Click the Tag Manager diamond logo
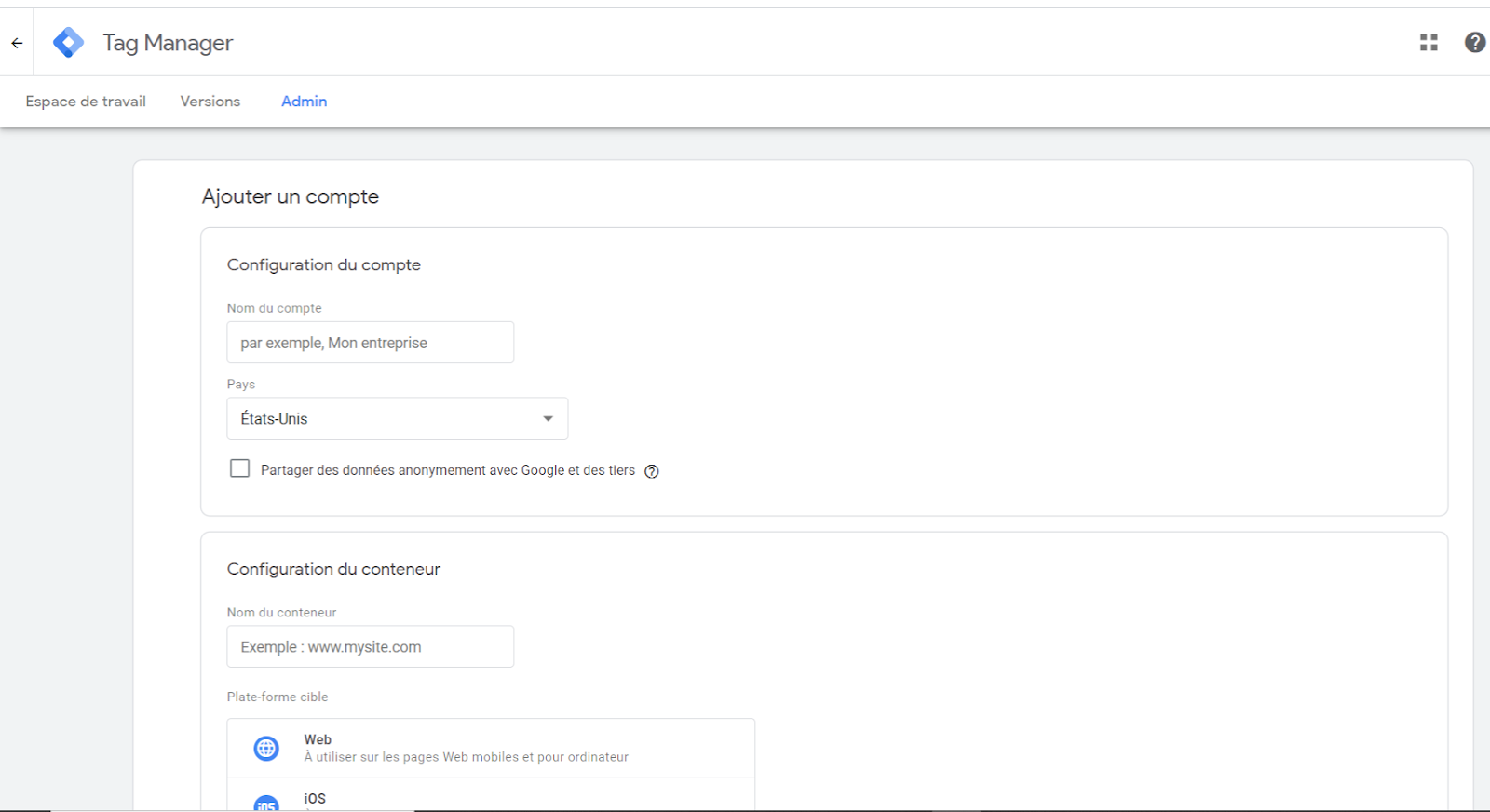1490x812 pixels. pos(68,43)
